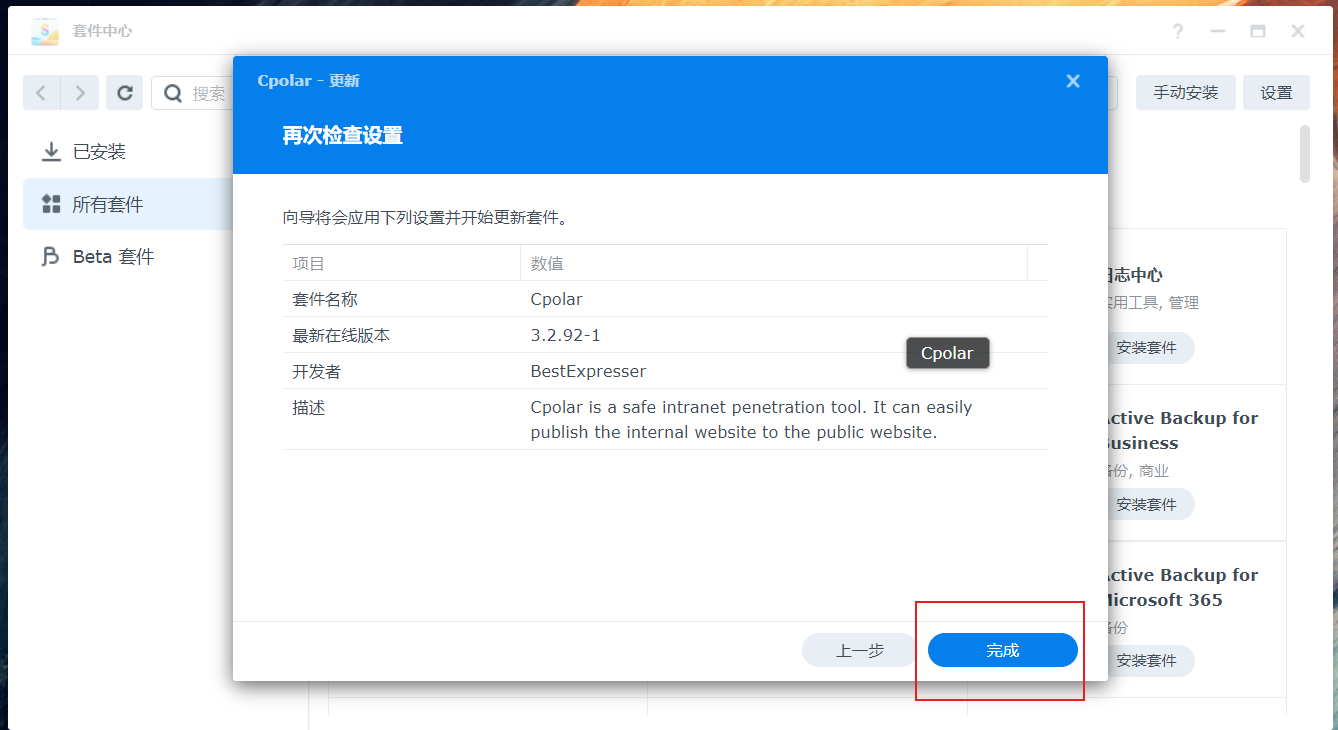1338x730 pixels.
Task: Click inside the 搜索 search field
Action: pos(210,92)
